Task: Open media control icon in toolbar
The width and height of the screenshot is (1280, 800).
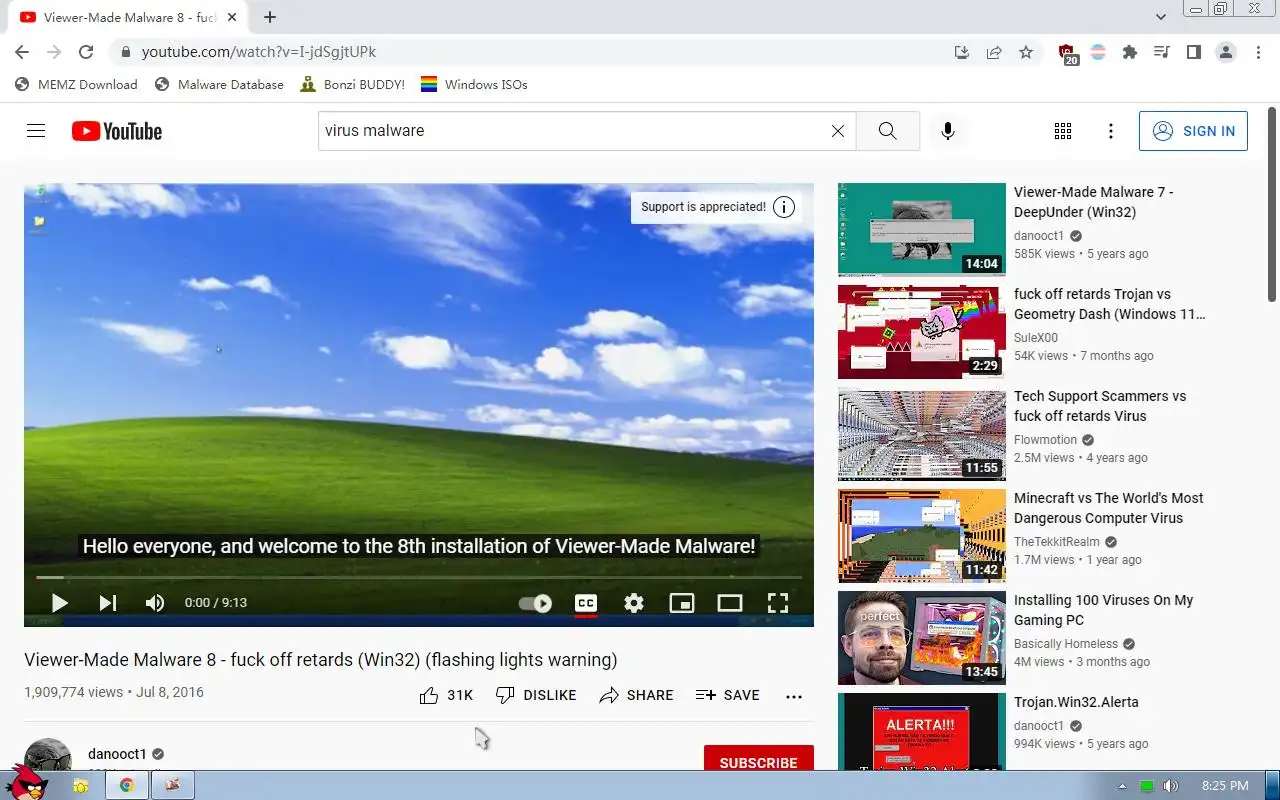Action: click(x=1161, y=52)
